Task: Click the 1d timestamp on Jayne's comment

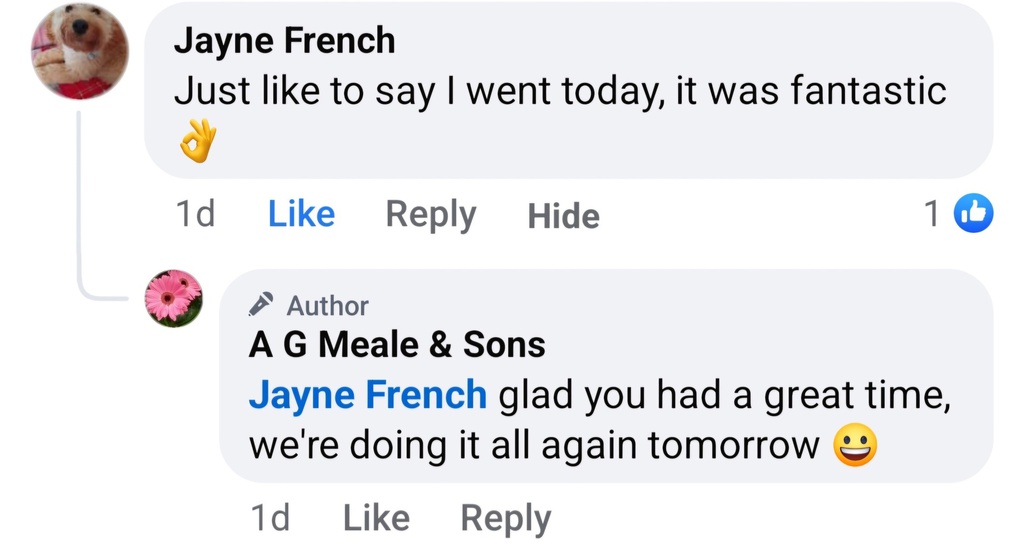Action: pos(194,215)
